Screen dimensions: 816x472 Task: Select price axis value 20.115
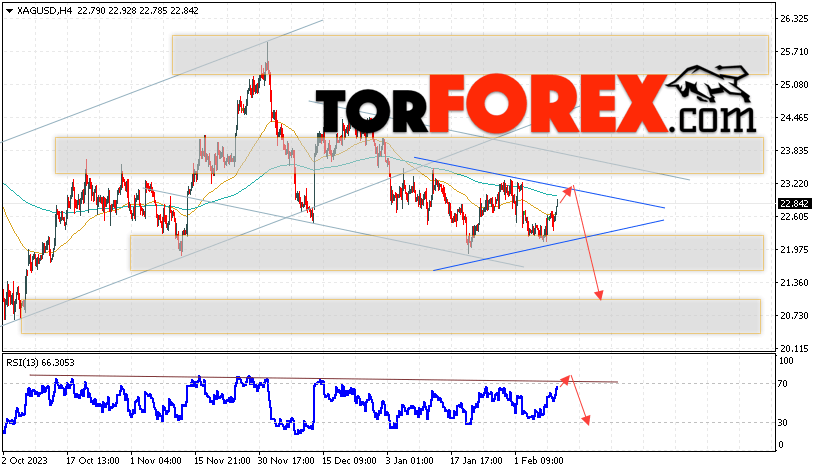tap(794, 349)
